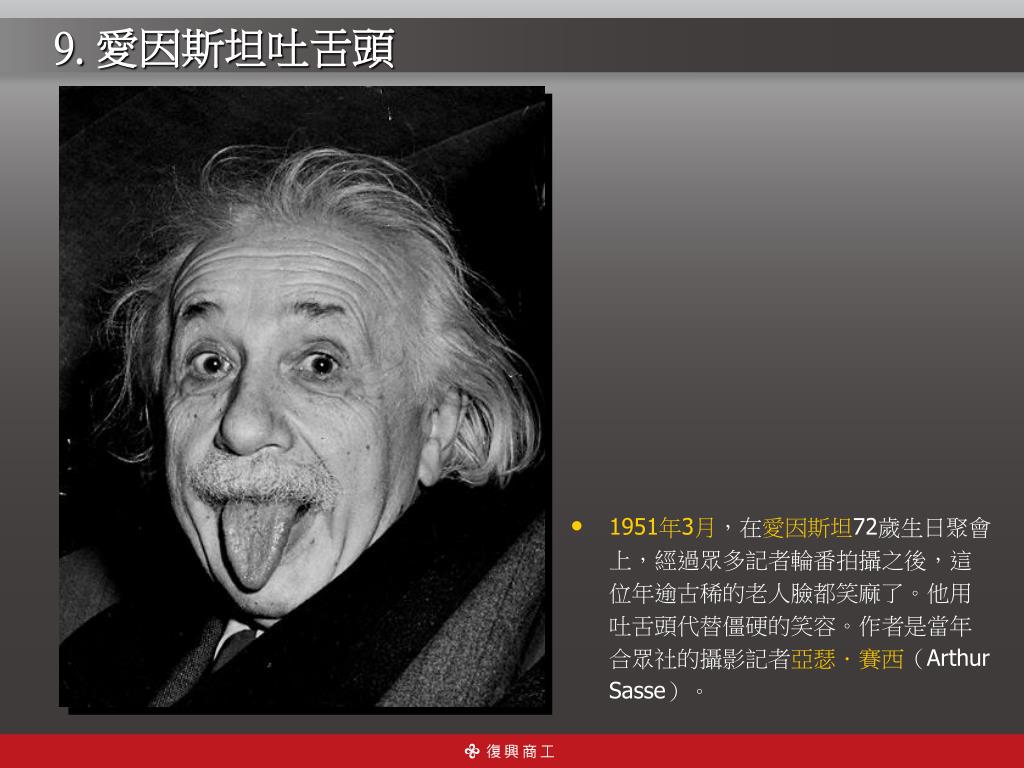Viewport: 1024px width, 768px height.
Task: Click the clover logo beside 復興商工
Action: pyautogui.click(x=472, y=751)
